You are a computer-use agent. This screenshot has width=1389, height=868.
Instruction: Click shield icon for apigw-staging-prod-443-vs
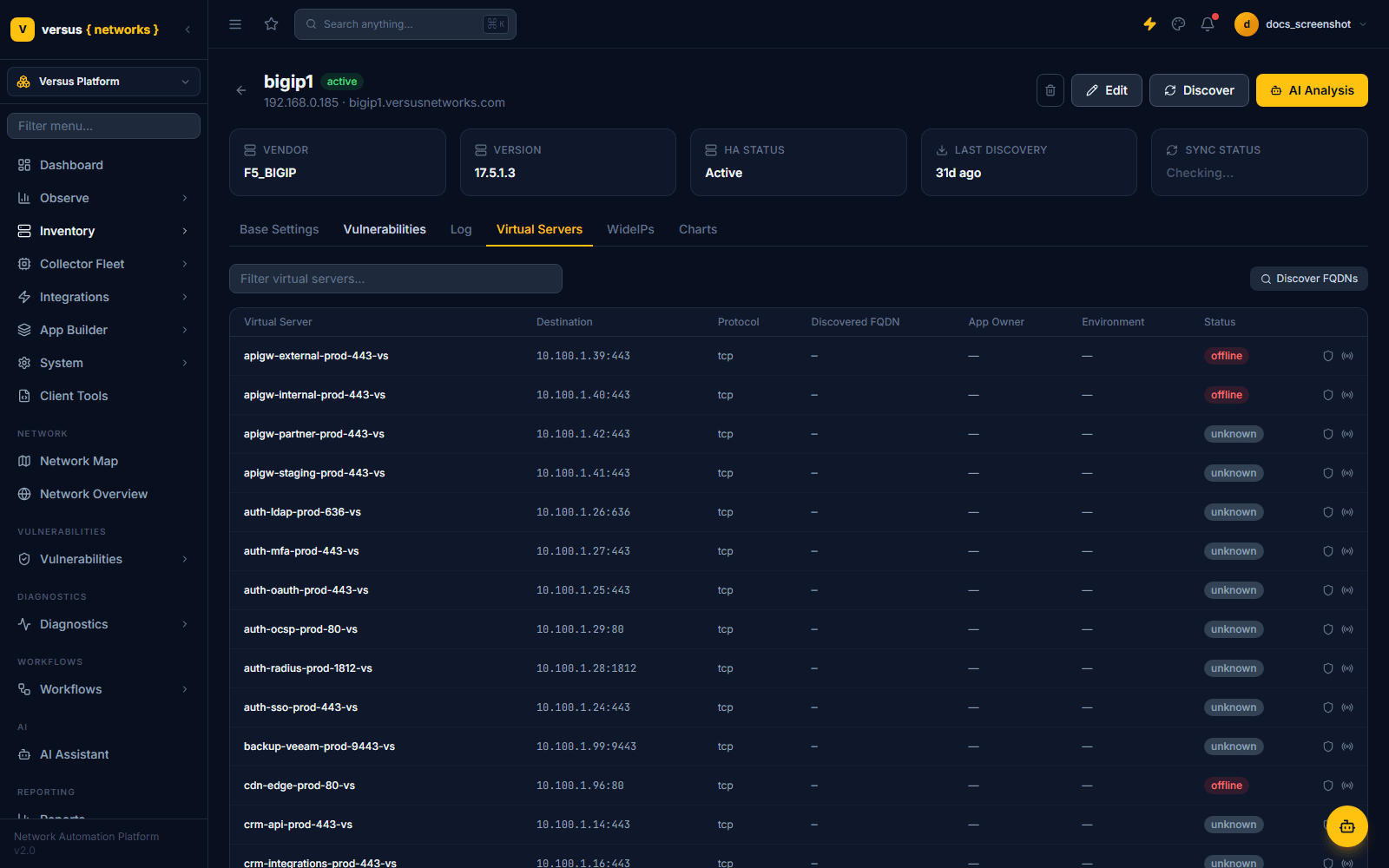click(x=1328, y=473)
